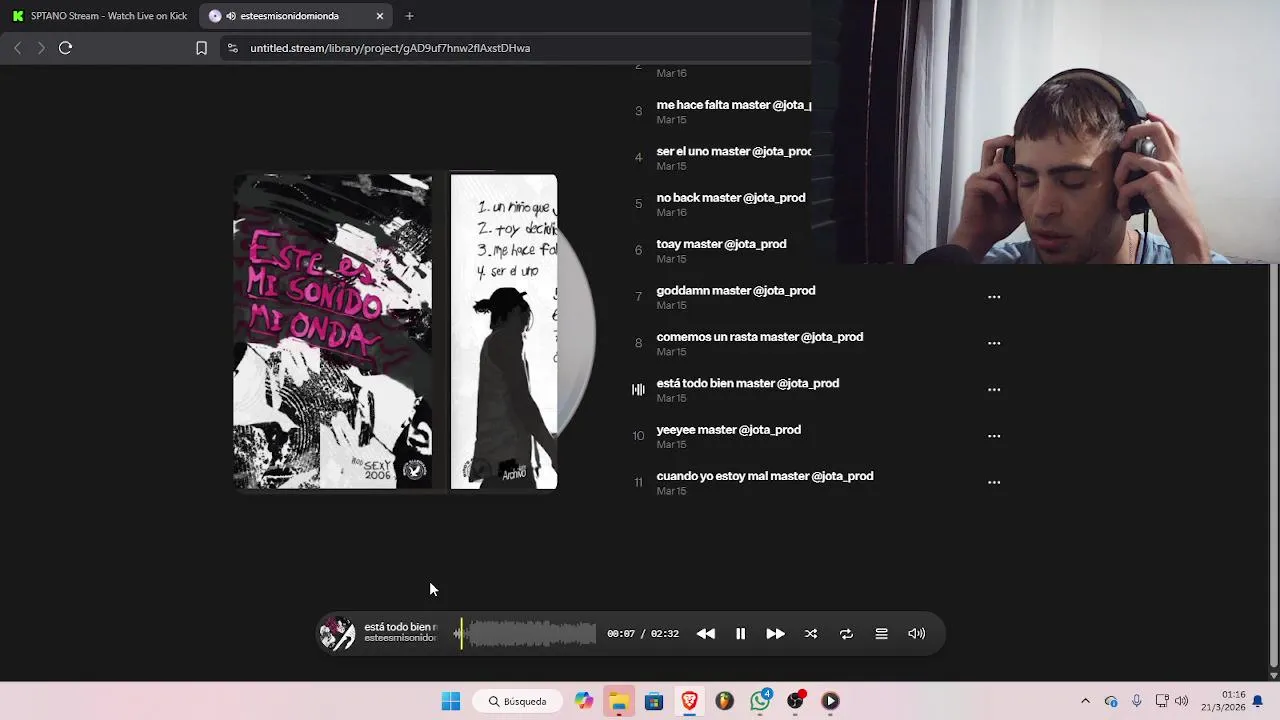
Task: Show hidden system tray icons
Action: tap(1085, 701)
